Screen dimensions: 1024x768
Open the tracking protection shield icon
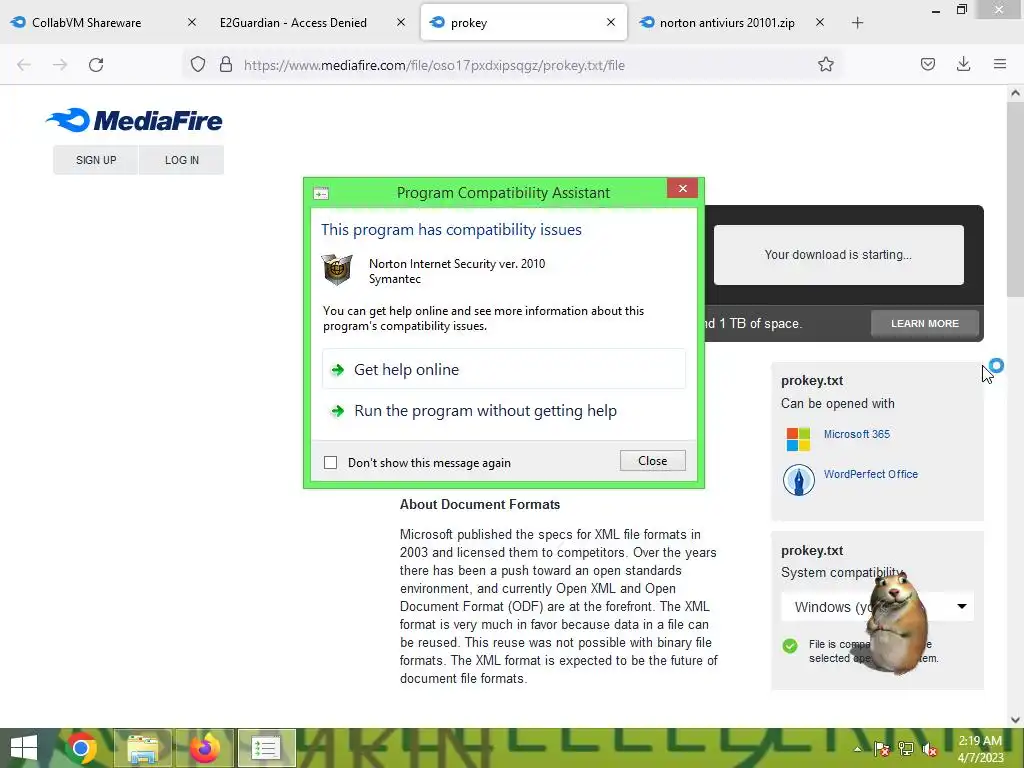[198, 65]
